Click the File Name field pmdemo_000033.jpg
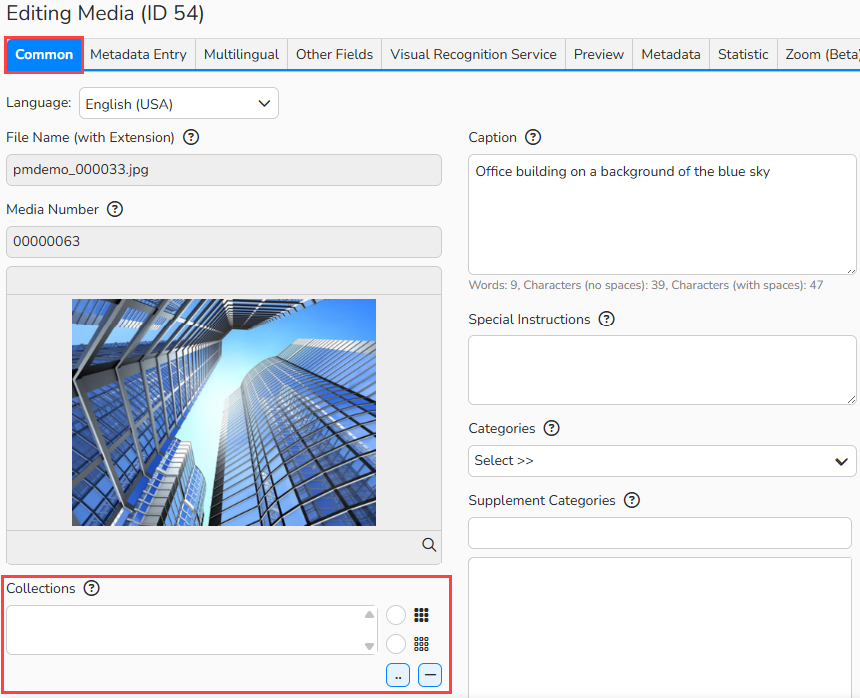The height and width of the screenshot is (698, 860). pyautogui.click(x=224, y=170)
